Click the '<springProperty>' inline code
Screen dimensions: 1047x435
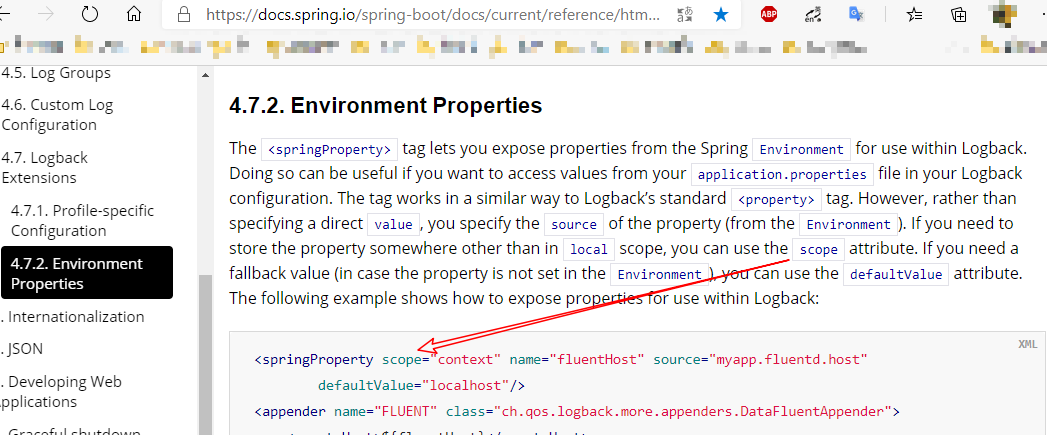tap(329, 149)
